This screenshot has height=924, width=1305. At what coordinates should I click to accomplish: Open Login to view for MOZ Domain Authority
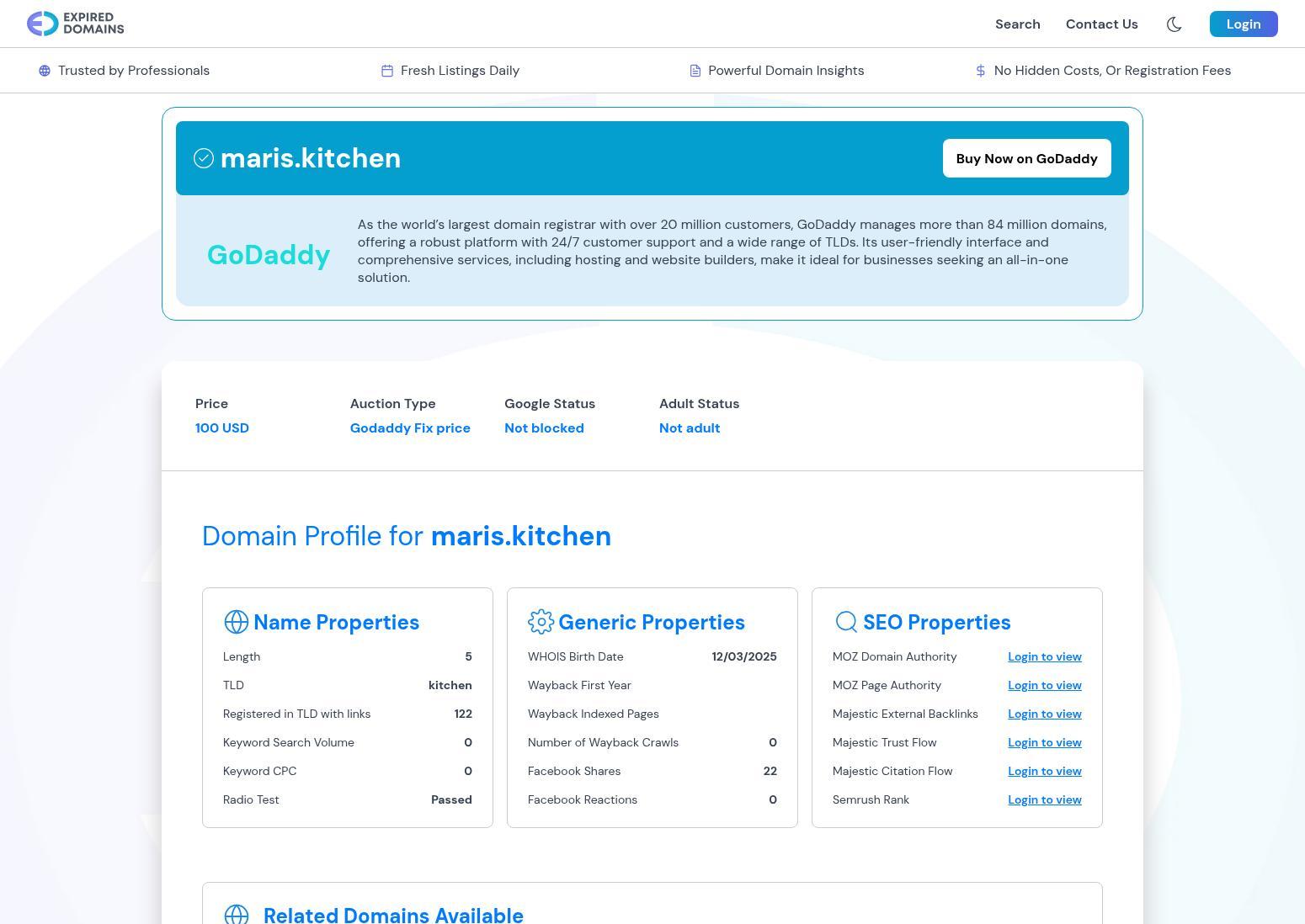pyautogui.click(x=1045, y=656)
